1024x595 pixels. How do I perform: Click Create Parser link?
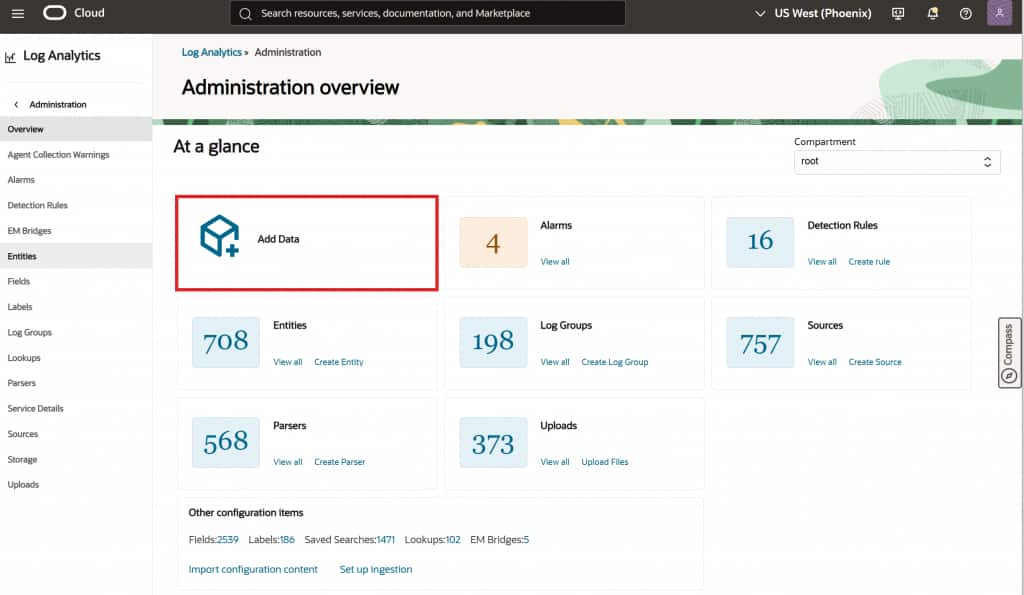[x=340, y=462]
